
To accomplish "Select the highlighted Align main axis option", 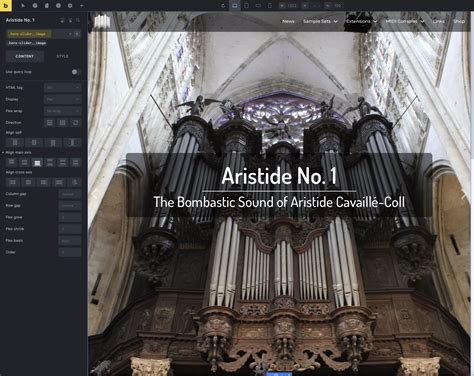I will point(37,163).
